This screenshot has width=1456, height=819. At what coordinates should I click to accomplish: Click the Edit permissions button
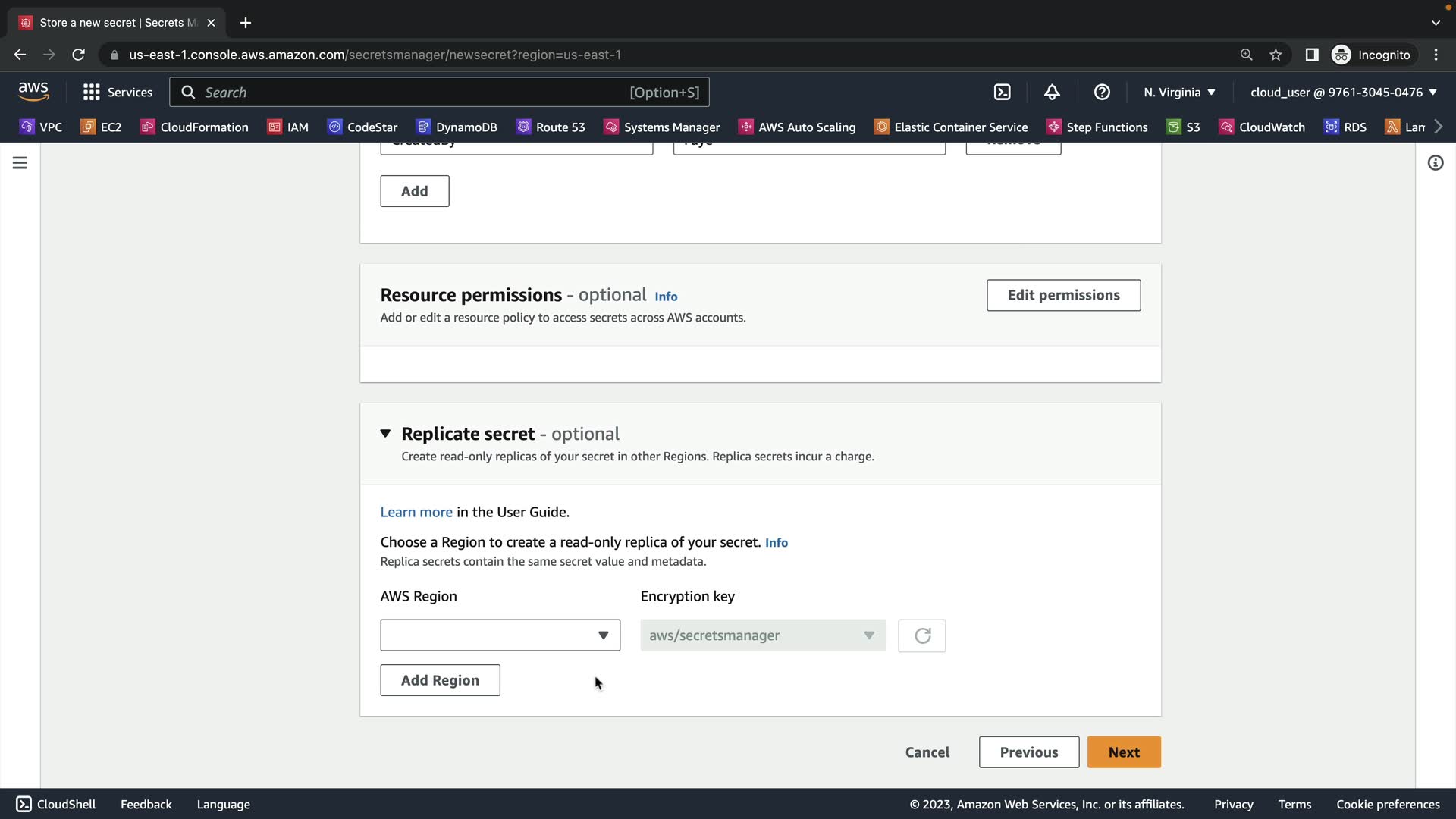[1063, 295]
